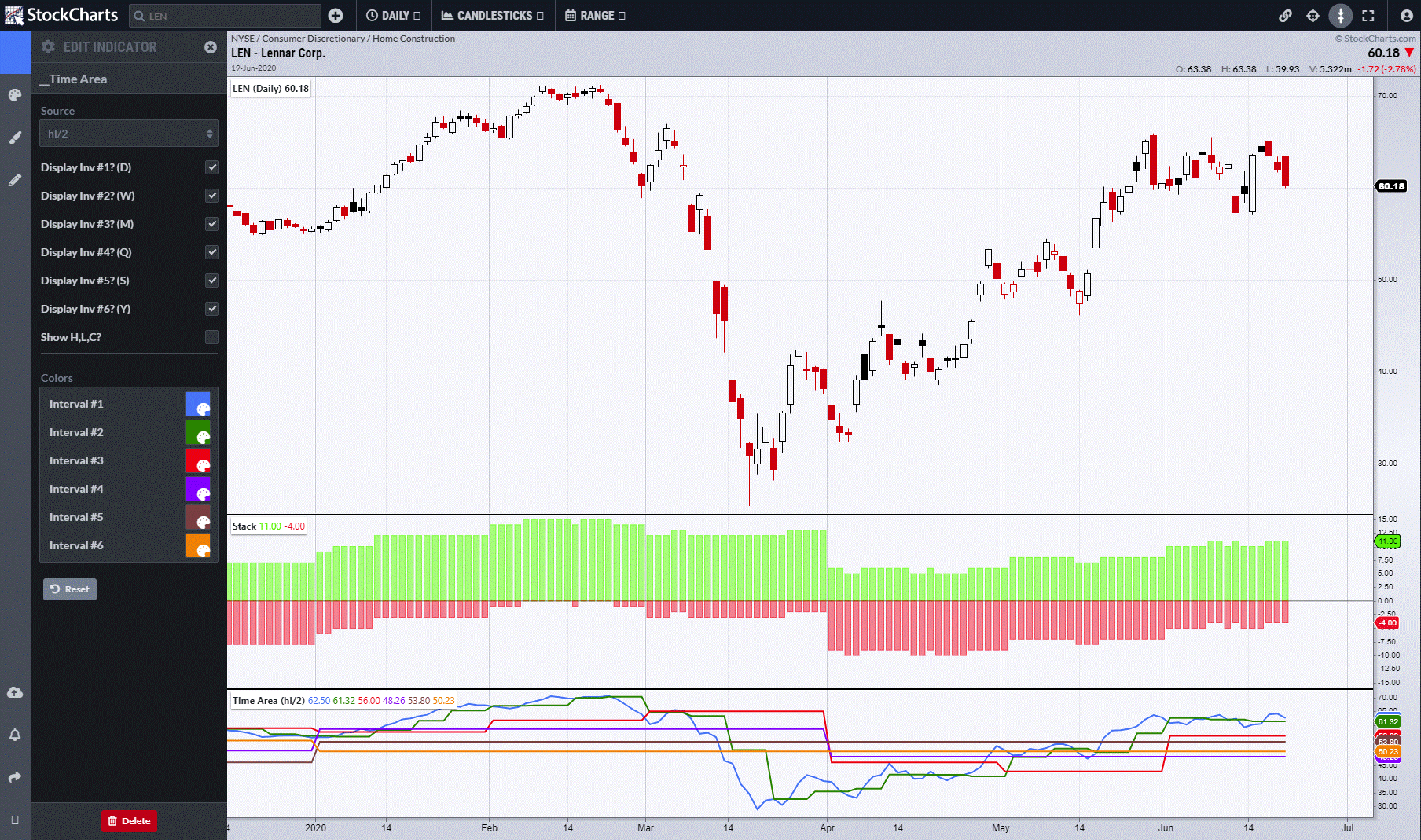Screen dimensions: 1421x840
Task: Click the LEN (Daily) 60.18 legend label
Action: click(270, 89)
